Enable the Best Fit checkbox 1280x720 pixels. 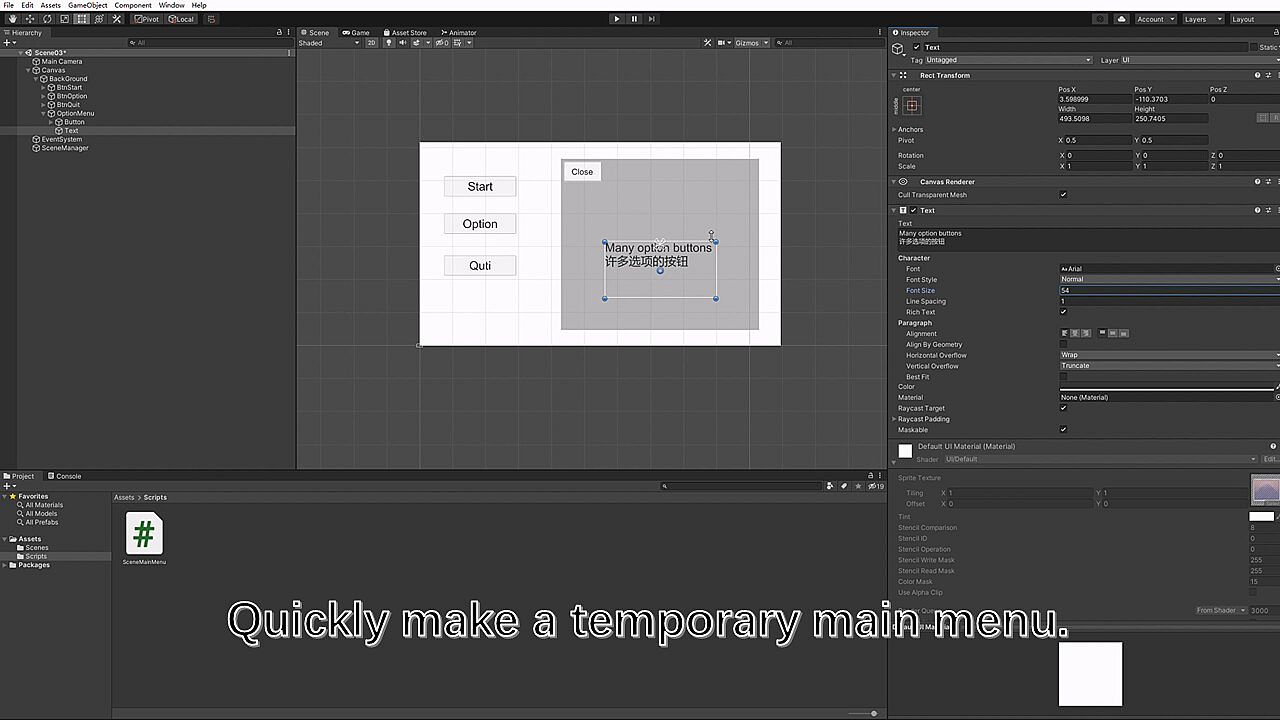(1063, 377)
